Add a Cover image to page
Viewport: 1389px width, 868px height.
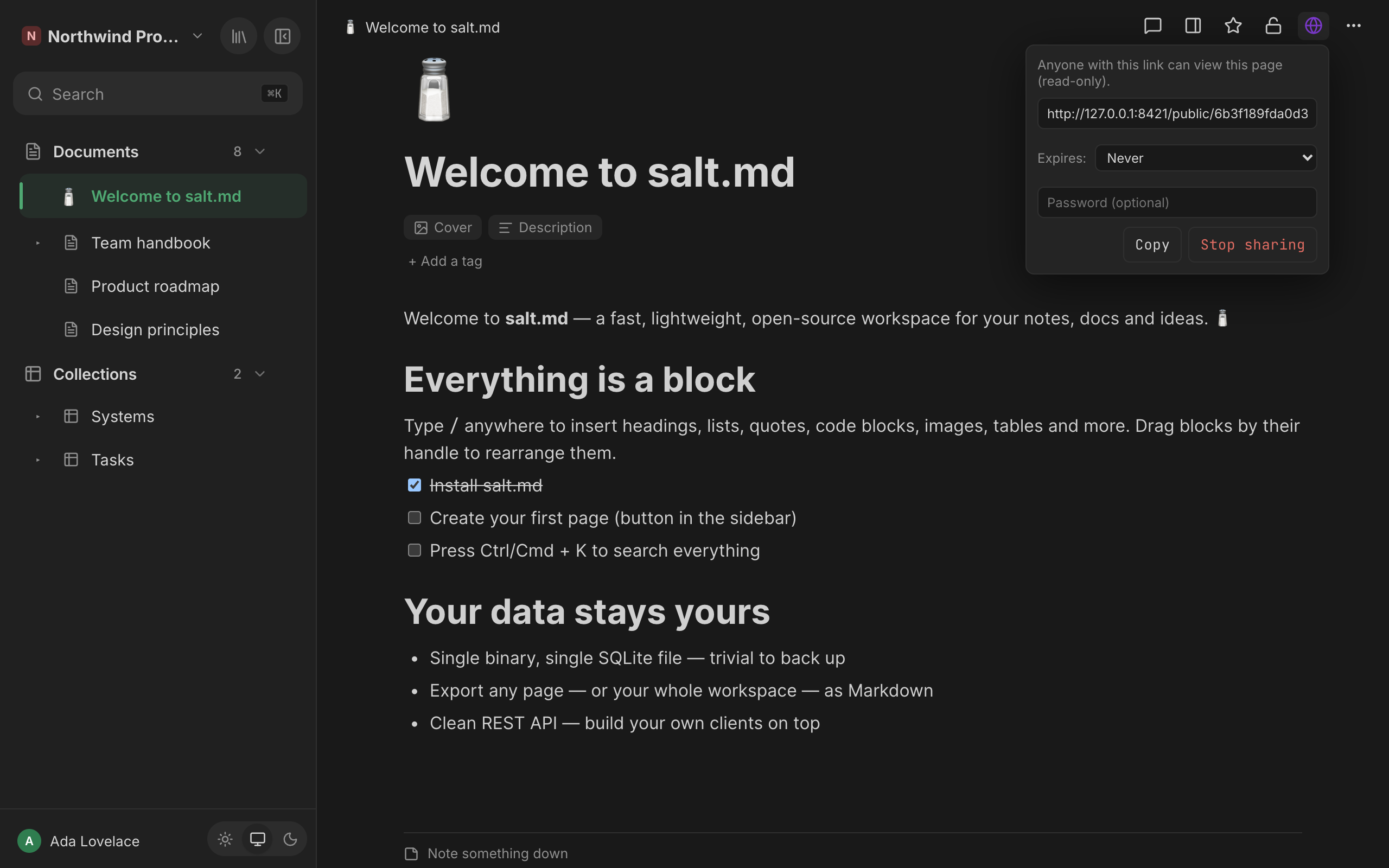click(x=443, y=227)
